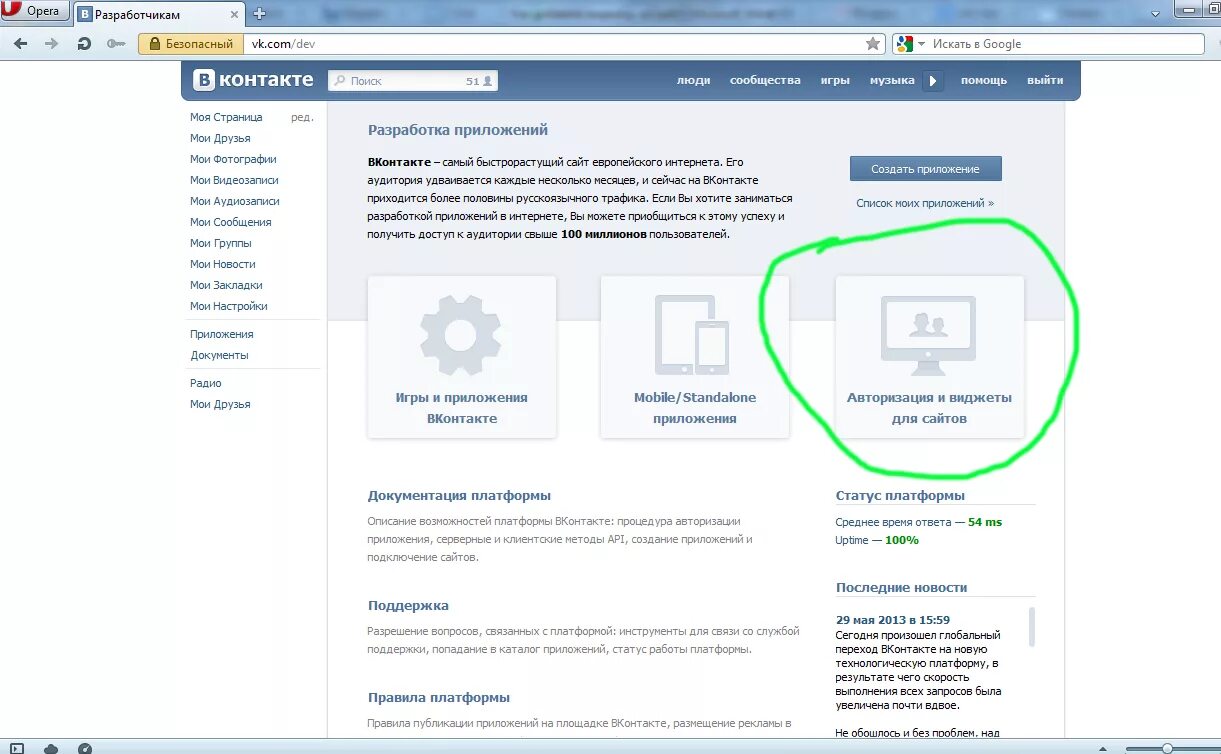Image resolution: width=1221 pixels, height=754 pixels.
Task: Open Мои Сообщения
Action: 231,222
